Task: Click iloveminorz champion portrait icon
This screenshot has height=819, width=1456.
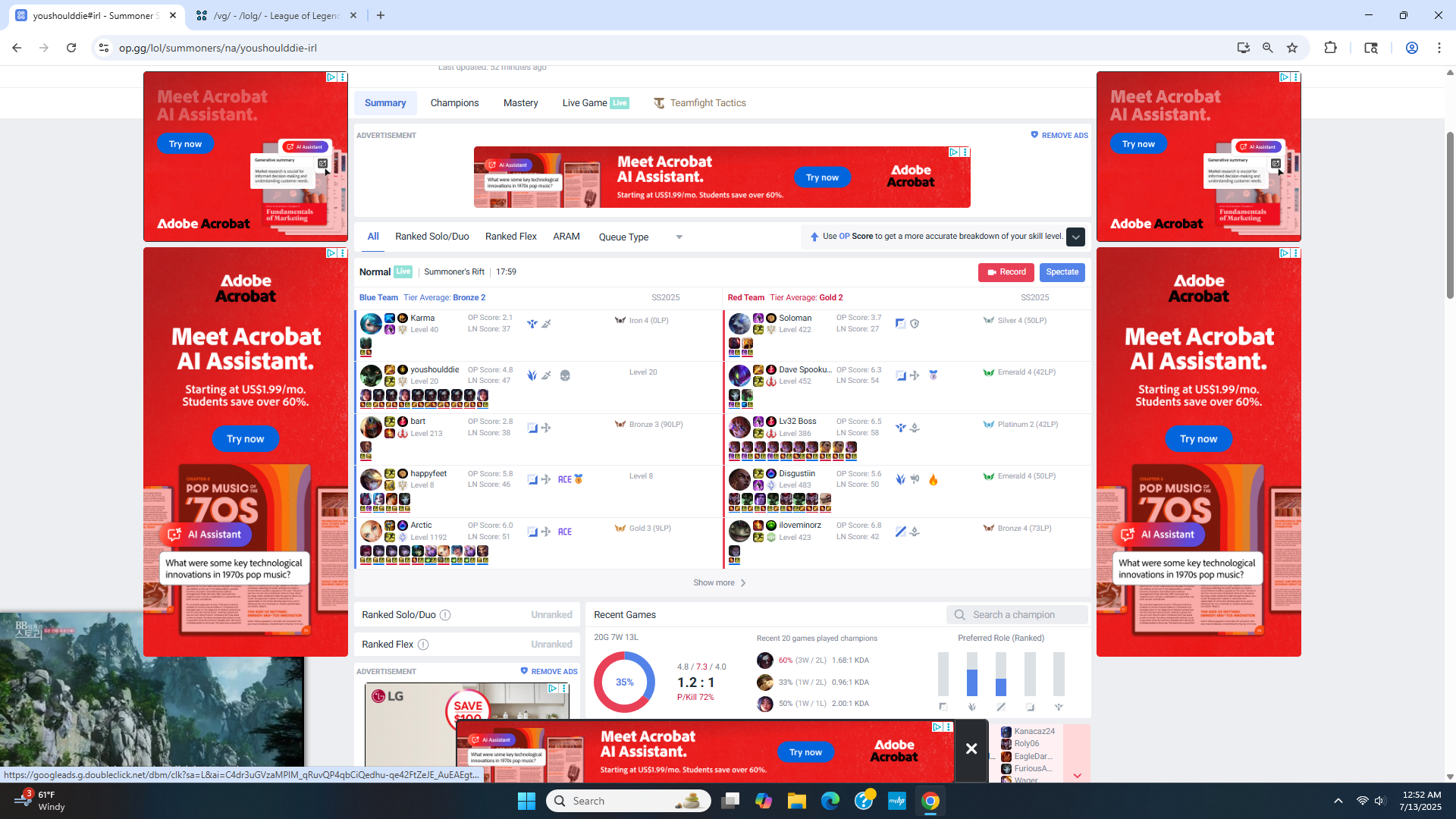Action: 739,531
